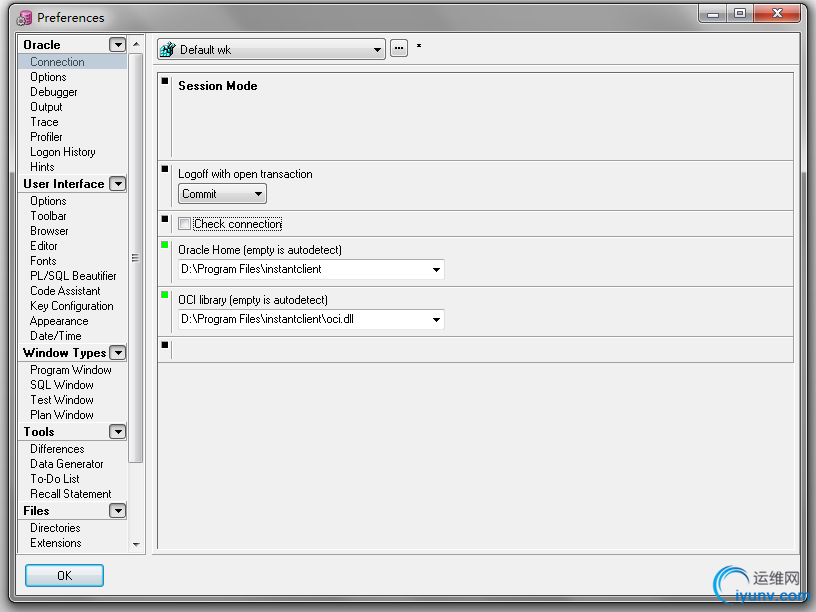This screenshot has height=612, width=816.
Task: Click the green marker beside Oracle Home
Action: [x=165, y=245]
